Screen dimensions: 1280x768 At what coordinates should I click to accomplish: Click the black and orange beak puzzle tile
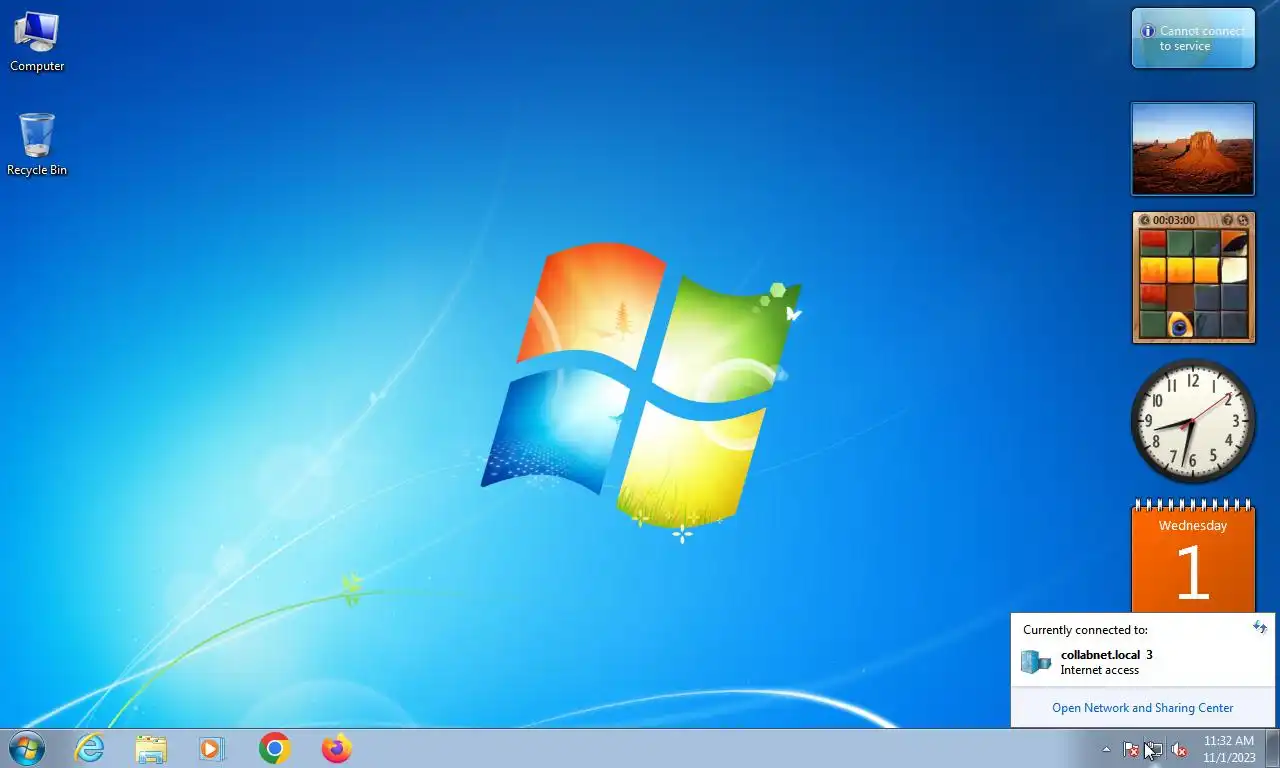tap(1234, 243)
